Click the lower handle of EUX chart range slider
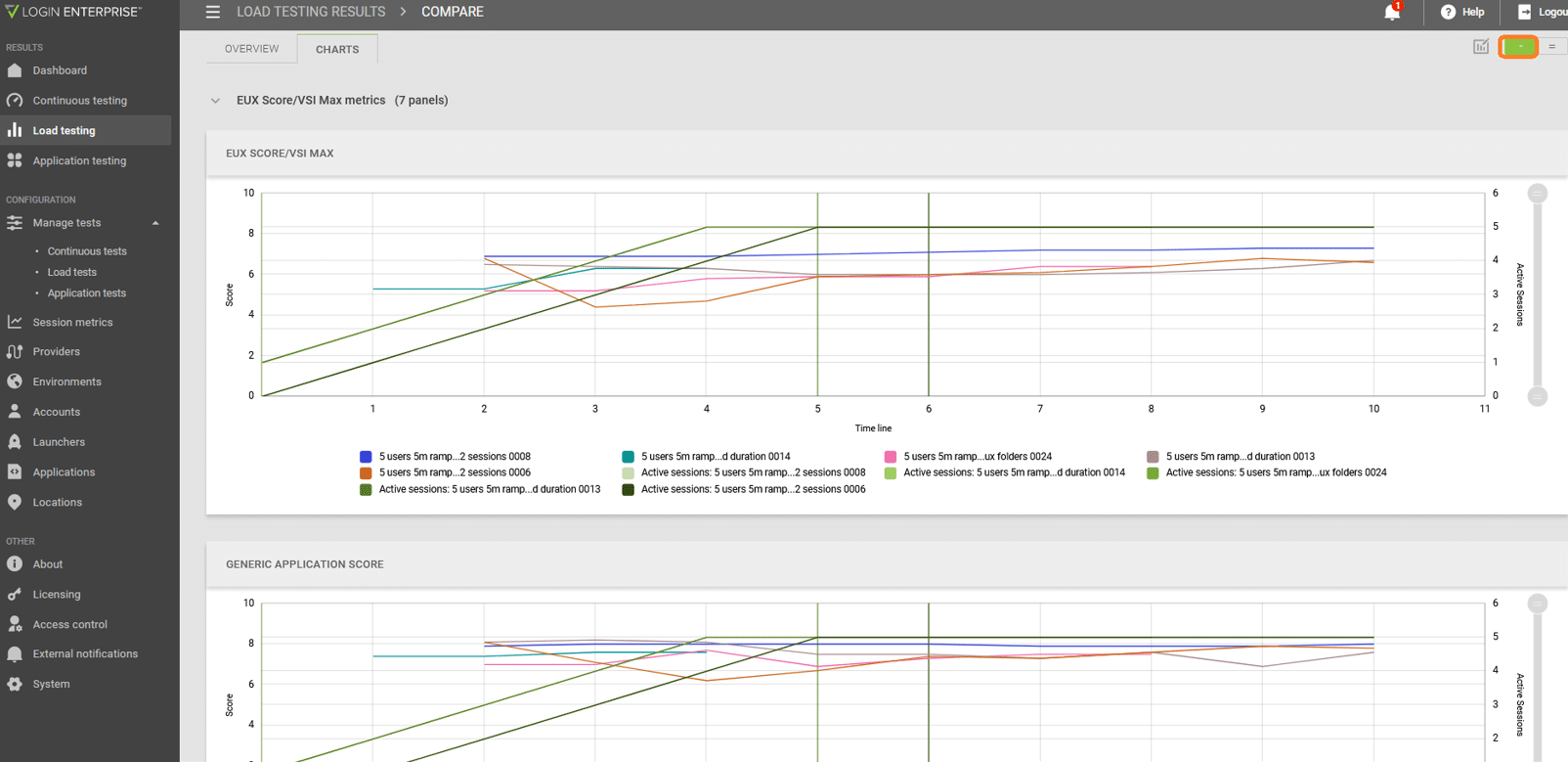This screenshot has height=762, width=1568. click(x=1538, y=396)
